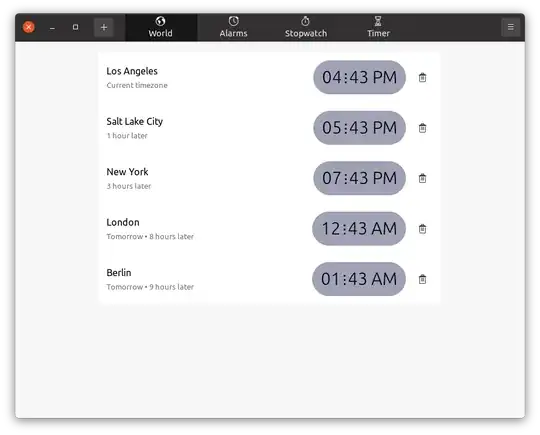This screenshot has width=540, height=435.
Task: Click the 'Current timezone' label
Action: [137, 85]
